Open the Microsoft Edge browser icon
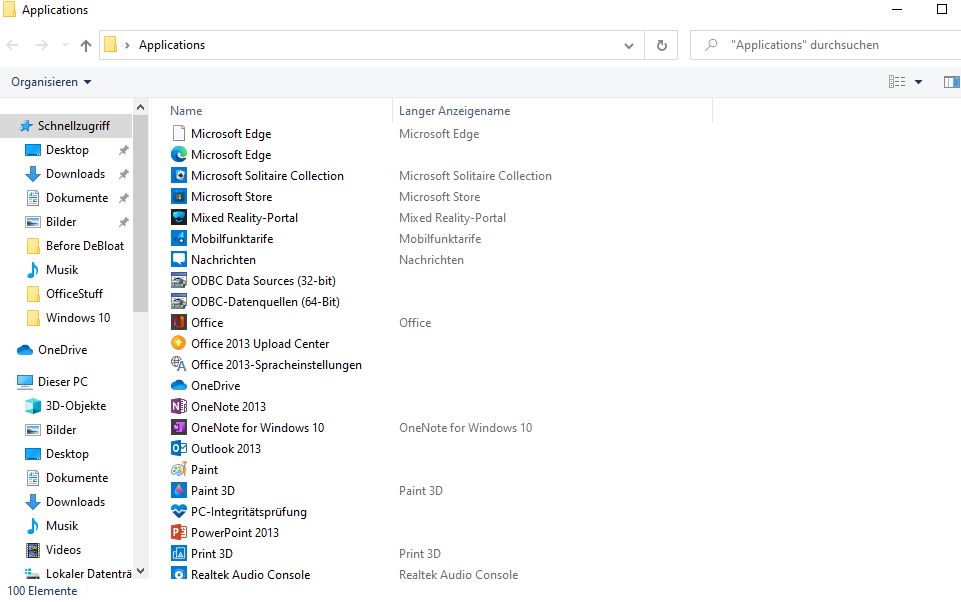 [x=178, y=154]
